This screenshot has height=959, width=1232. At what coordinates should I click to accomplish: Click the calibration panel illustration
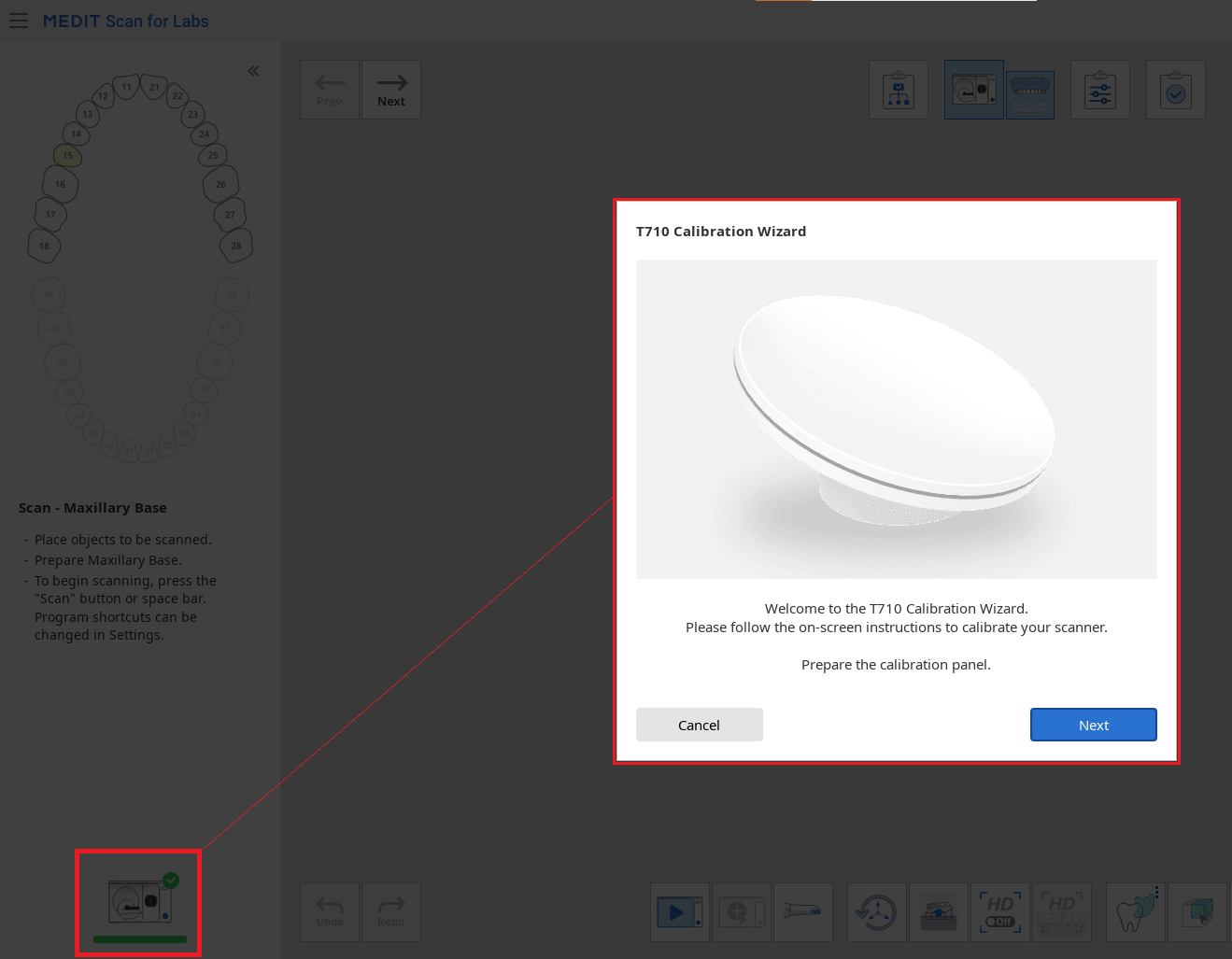897,419
